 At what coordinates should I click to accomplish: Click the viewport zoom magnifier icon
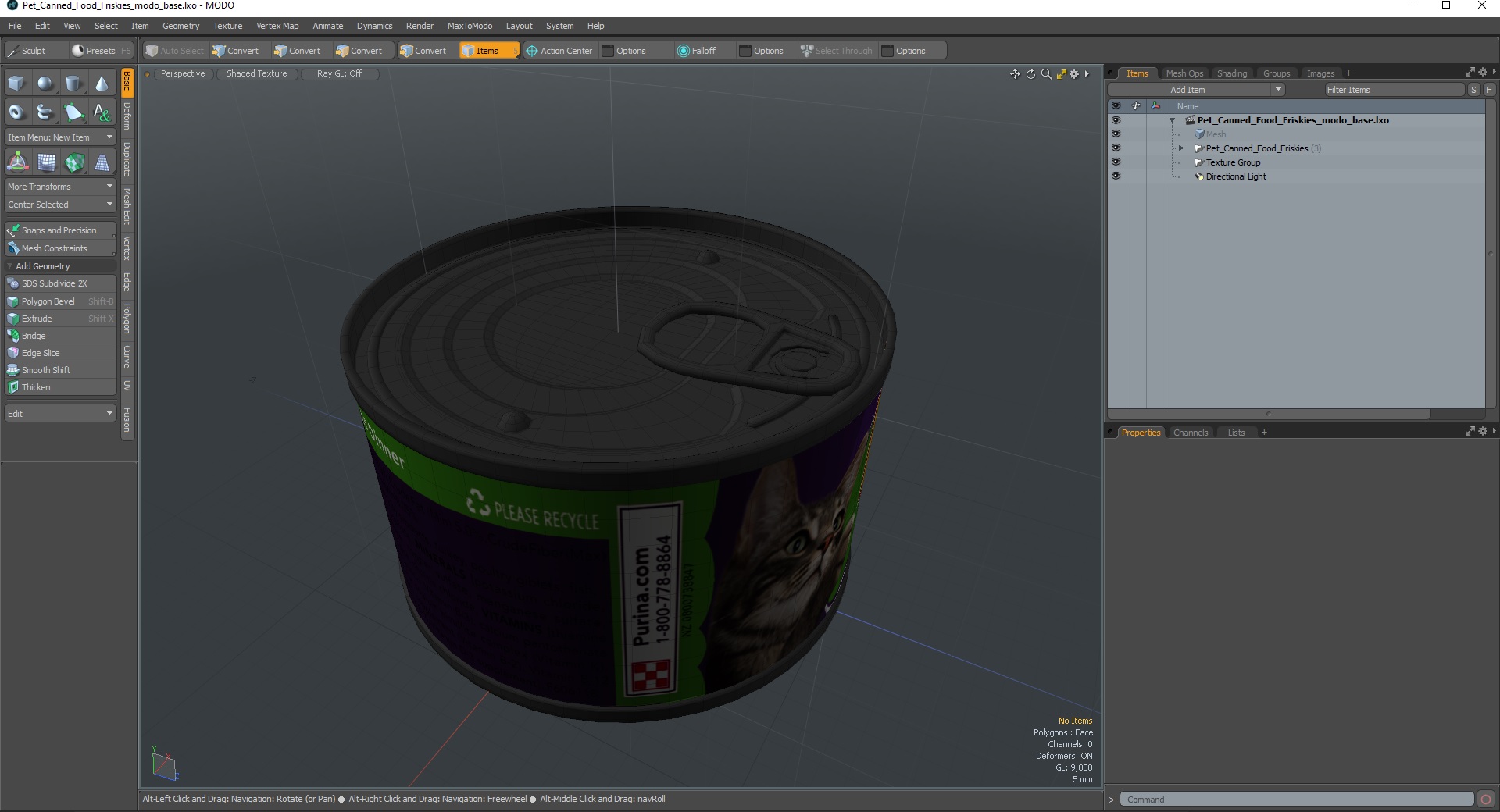coord(1046,74)
